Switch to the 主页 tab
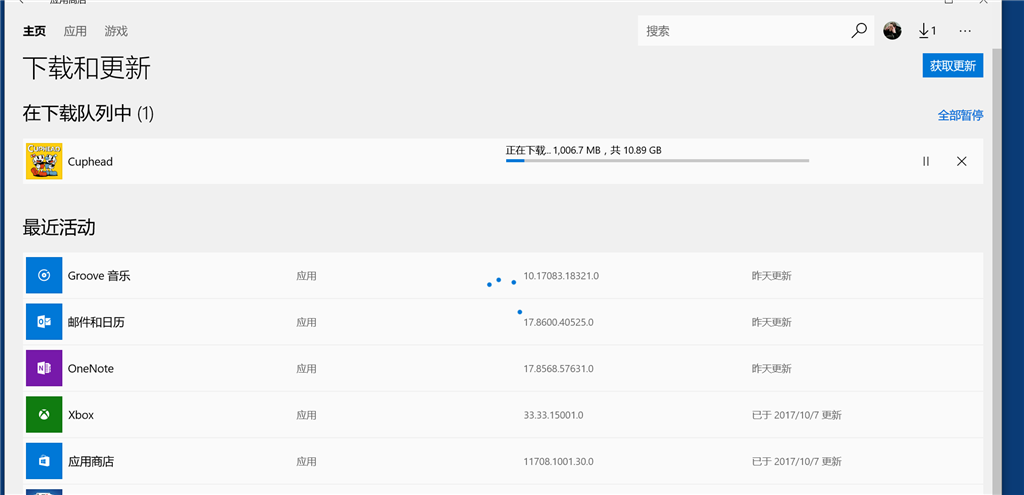 34,31
